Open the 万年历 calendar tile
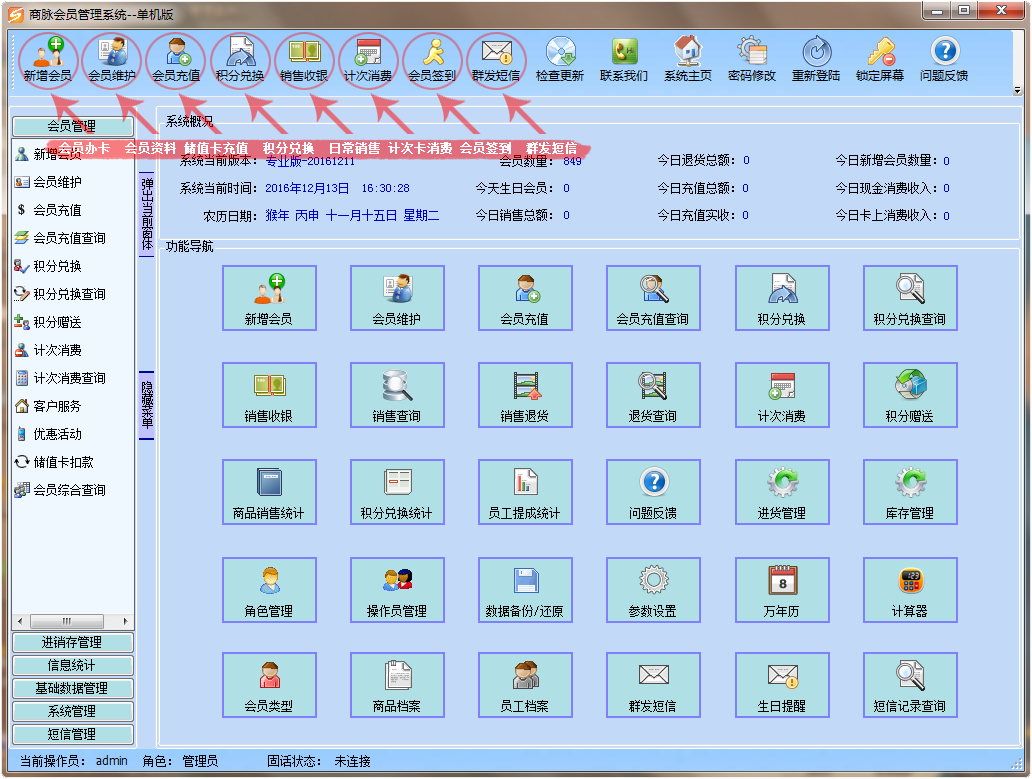1032x779 pixels. [782, 590]
